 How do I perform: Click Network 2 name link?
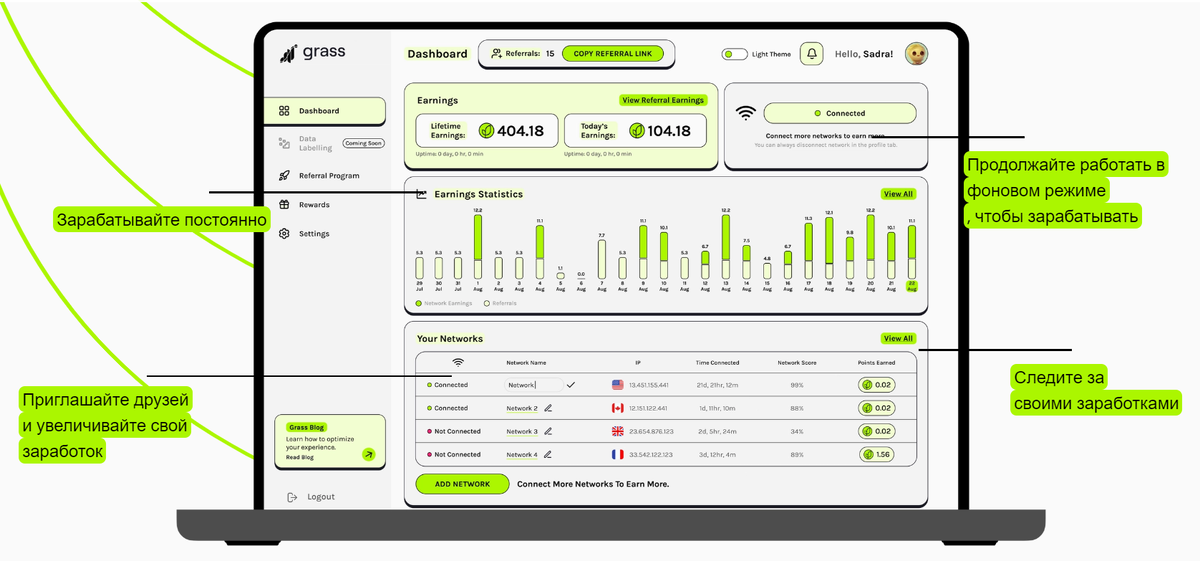[x=521, y=408]
